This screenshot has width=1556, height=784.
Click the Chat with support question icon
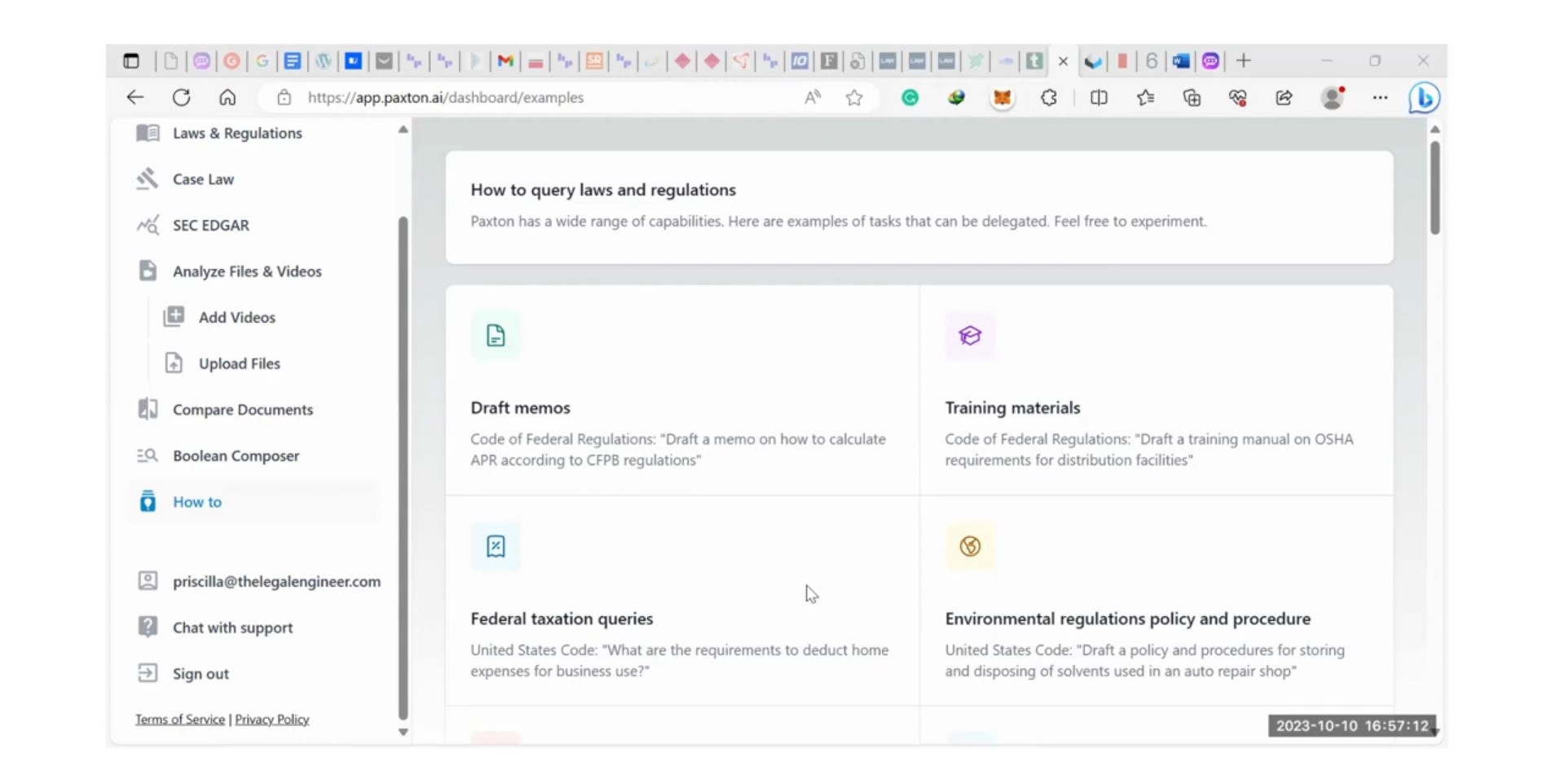pos(148,627)
